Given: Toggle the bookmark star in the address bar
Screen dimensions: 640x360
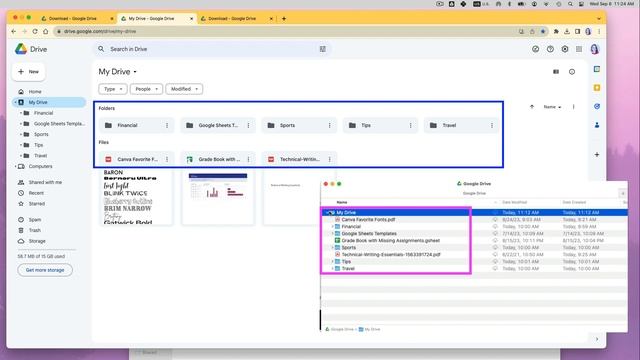Looking at the screenshot, I should (x=543, y=31).
